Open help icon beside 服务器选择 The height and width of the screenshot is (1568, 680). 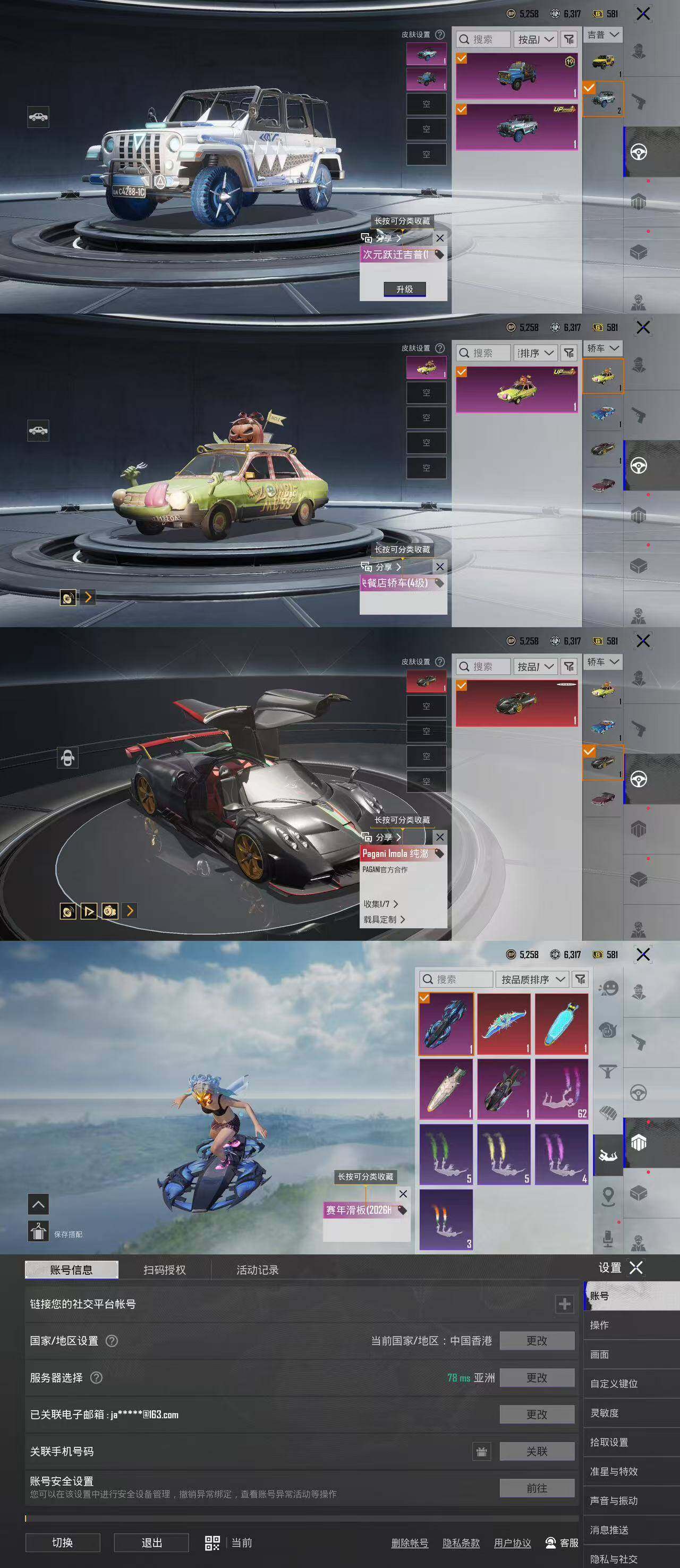point(96,1377)
